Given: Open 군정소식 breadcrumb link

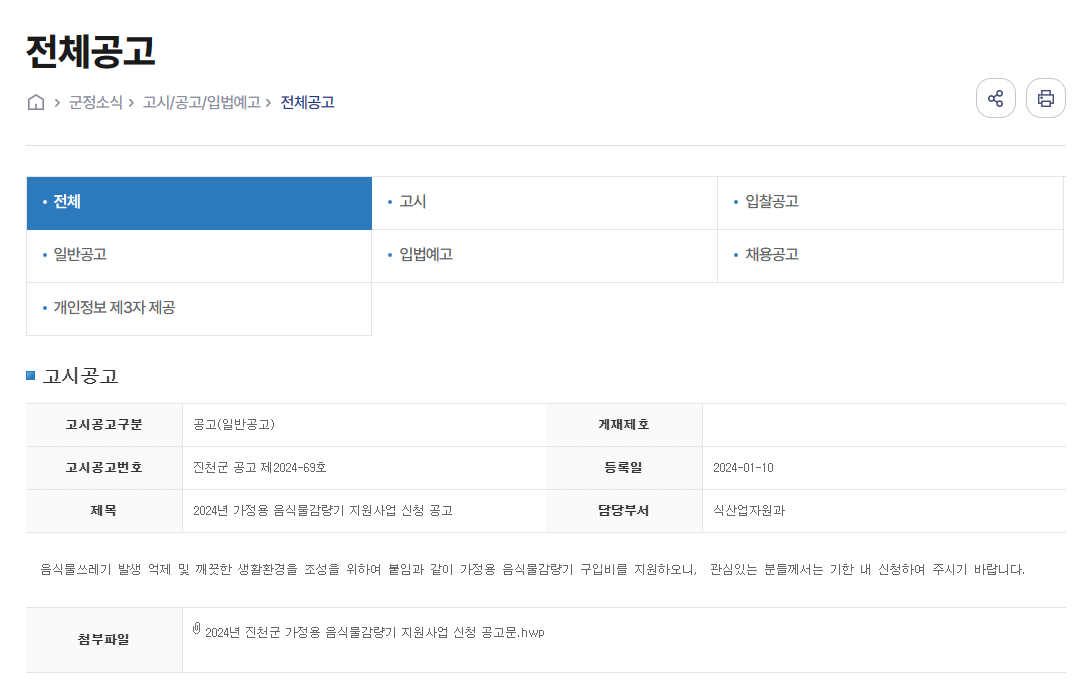Looking at the screenshot, I should point(95,103).
